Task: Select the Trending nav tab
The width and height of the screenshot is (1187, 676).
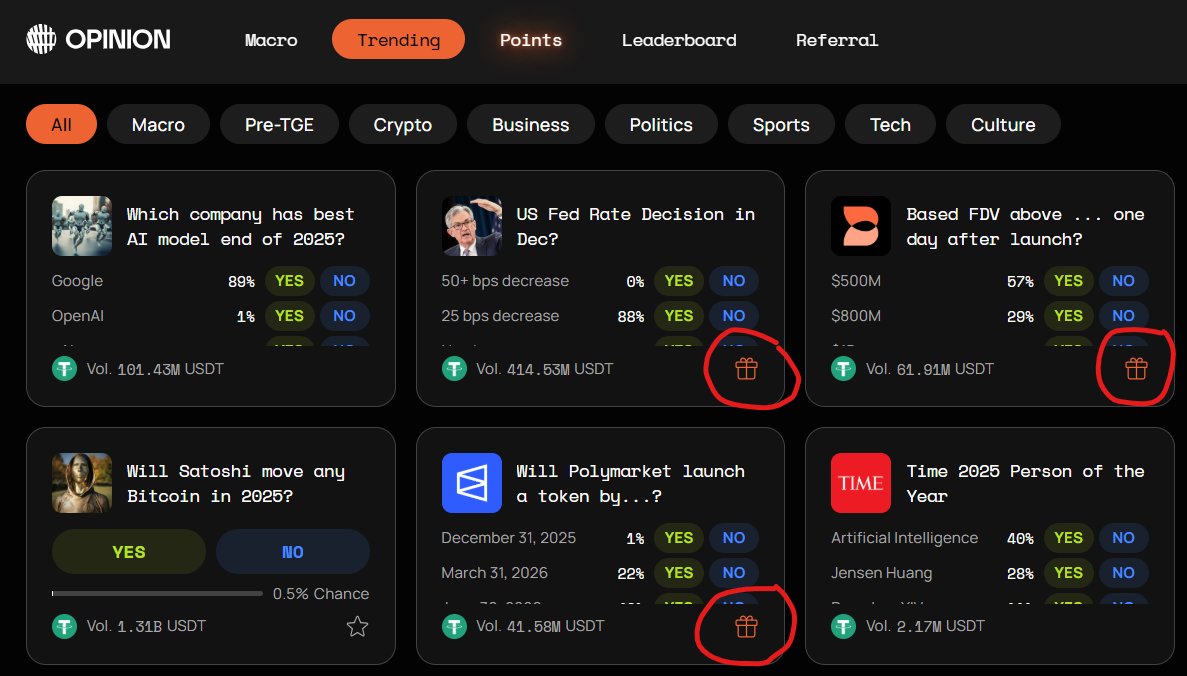Action: click(x=398, y=39)
